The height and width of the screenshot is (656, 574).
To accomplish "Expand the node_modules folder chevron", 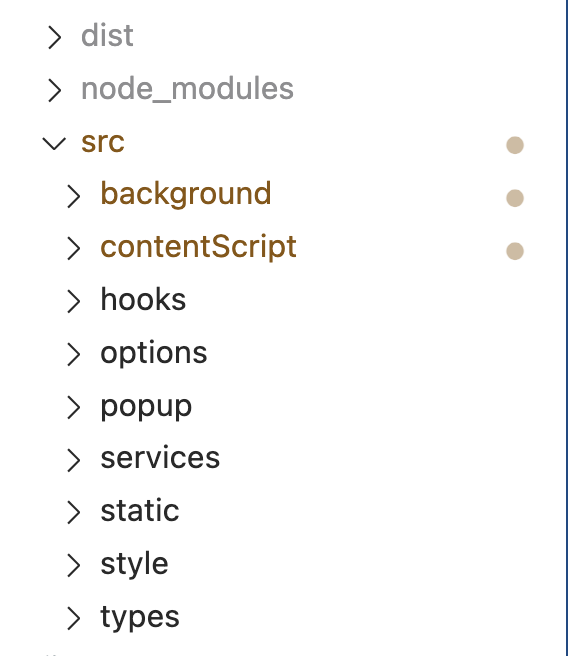I will pos(54,90).
